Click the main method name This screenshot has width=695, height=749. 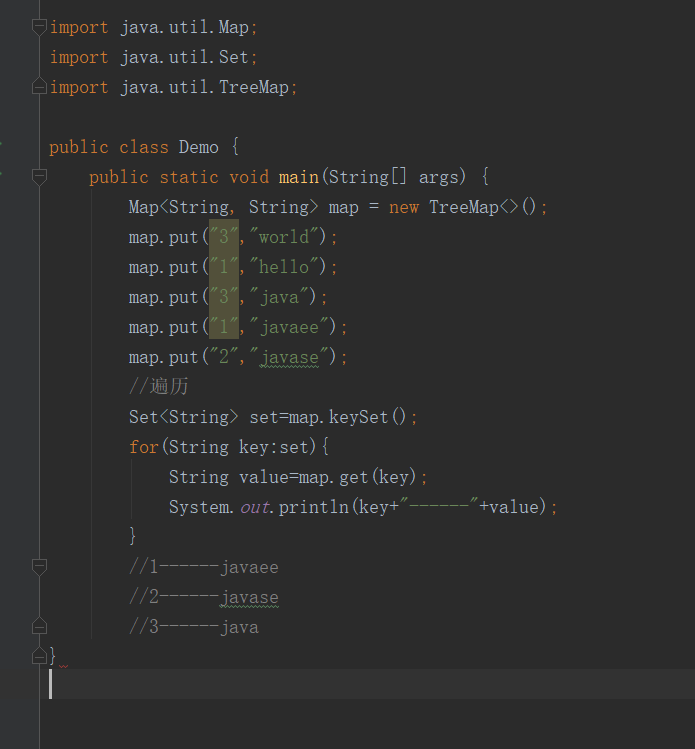[x=299, y=177]
